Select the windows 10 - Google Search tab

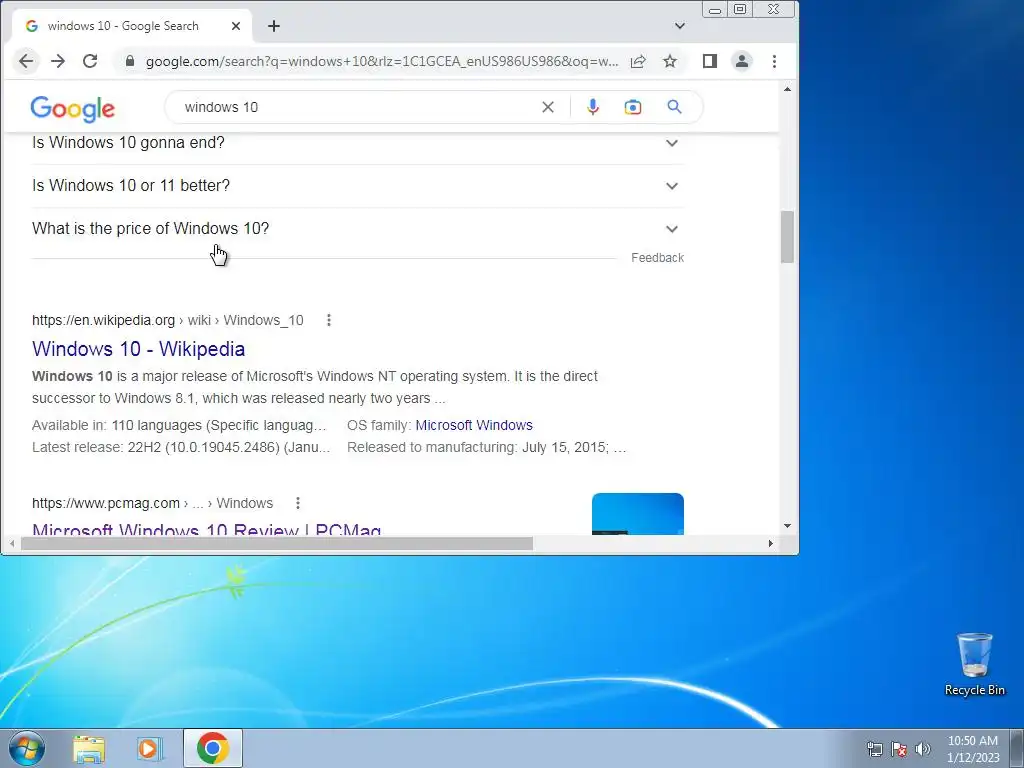click(133, 26)
